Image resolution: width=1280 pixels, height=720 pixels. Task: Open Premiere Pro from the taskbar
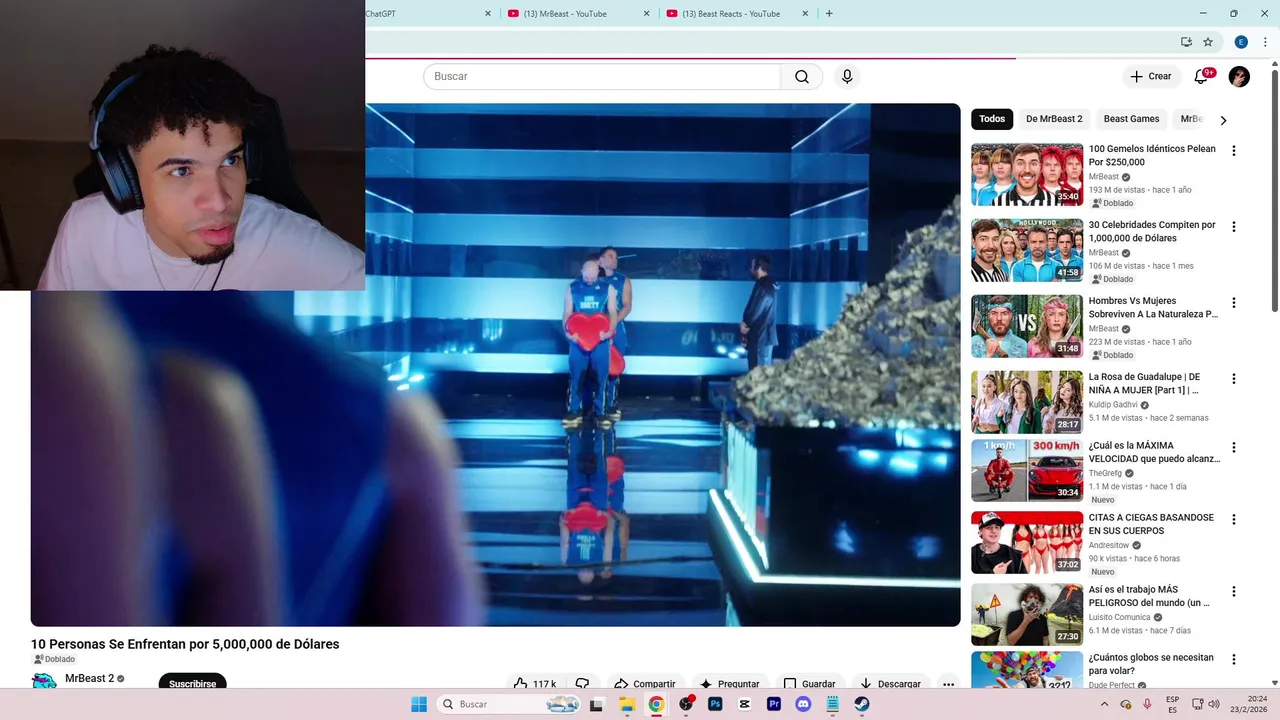click(774, 704)
